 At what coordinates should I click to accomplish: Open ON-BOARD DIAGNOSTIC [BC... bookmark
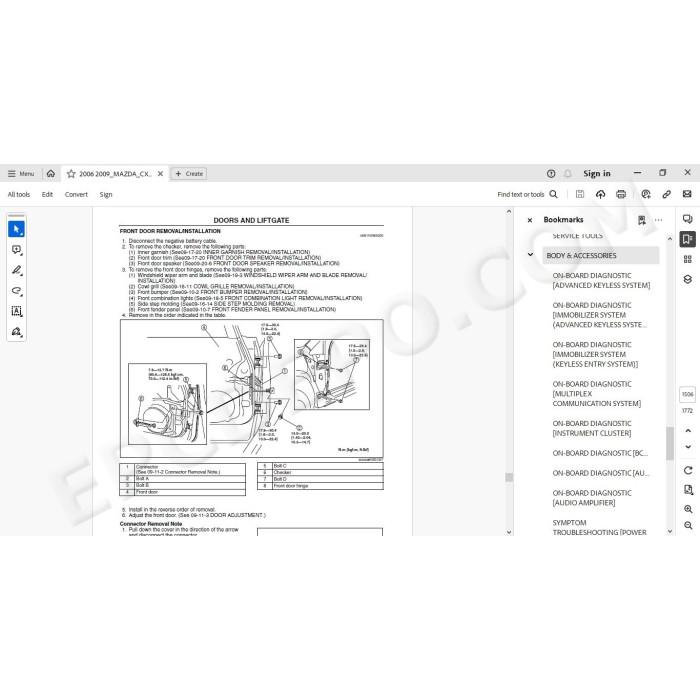pyautogui.click(x=600, y=453)
